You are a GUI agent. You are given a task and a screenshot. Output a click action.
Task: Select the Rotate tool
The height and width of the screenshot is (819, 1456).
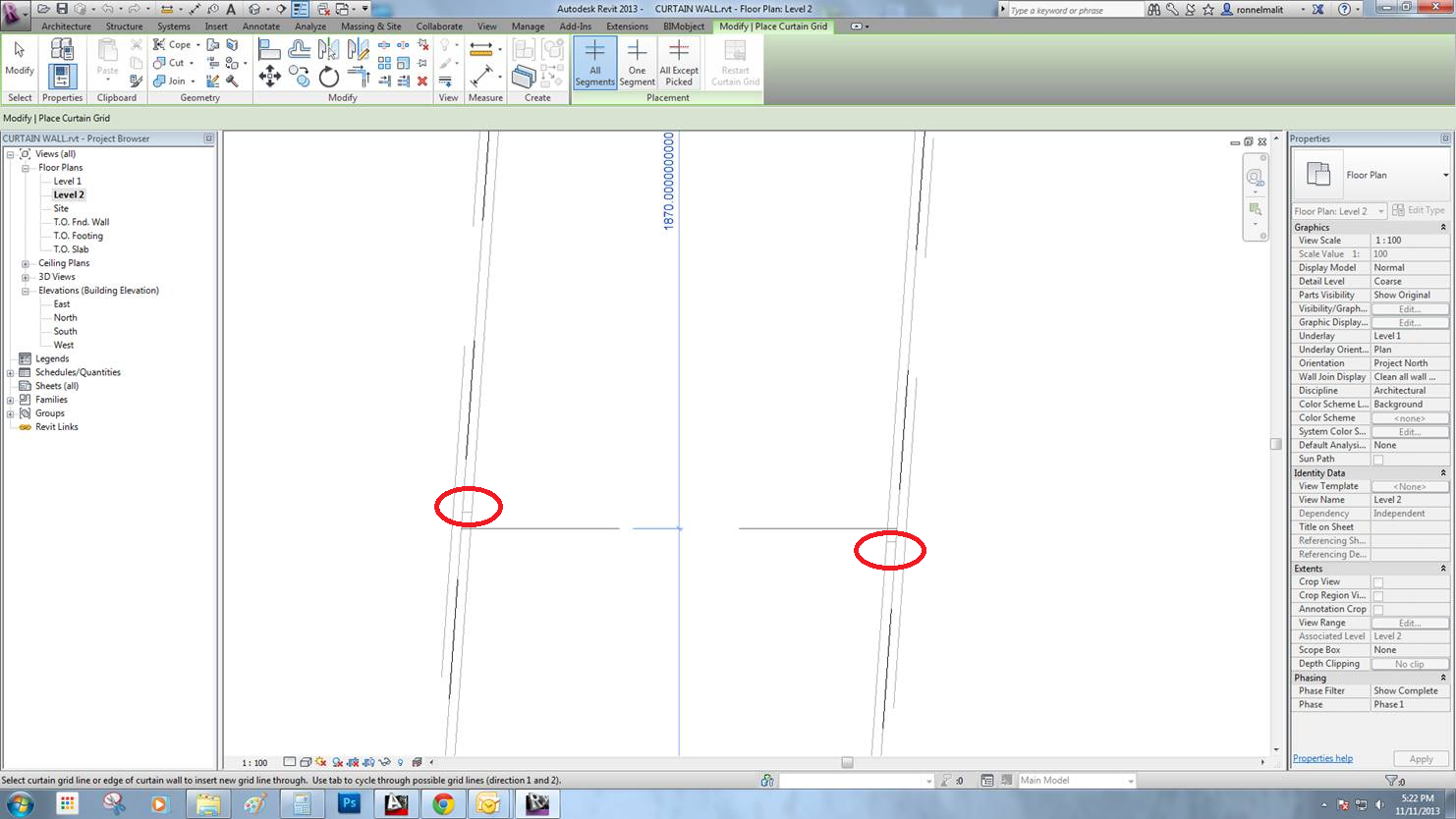(x=328, y=76)
